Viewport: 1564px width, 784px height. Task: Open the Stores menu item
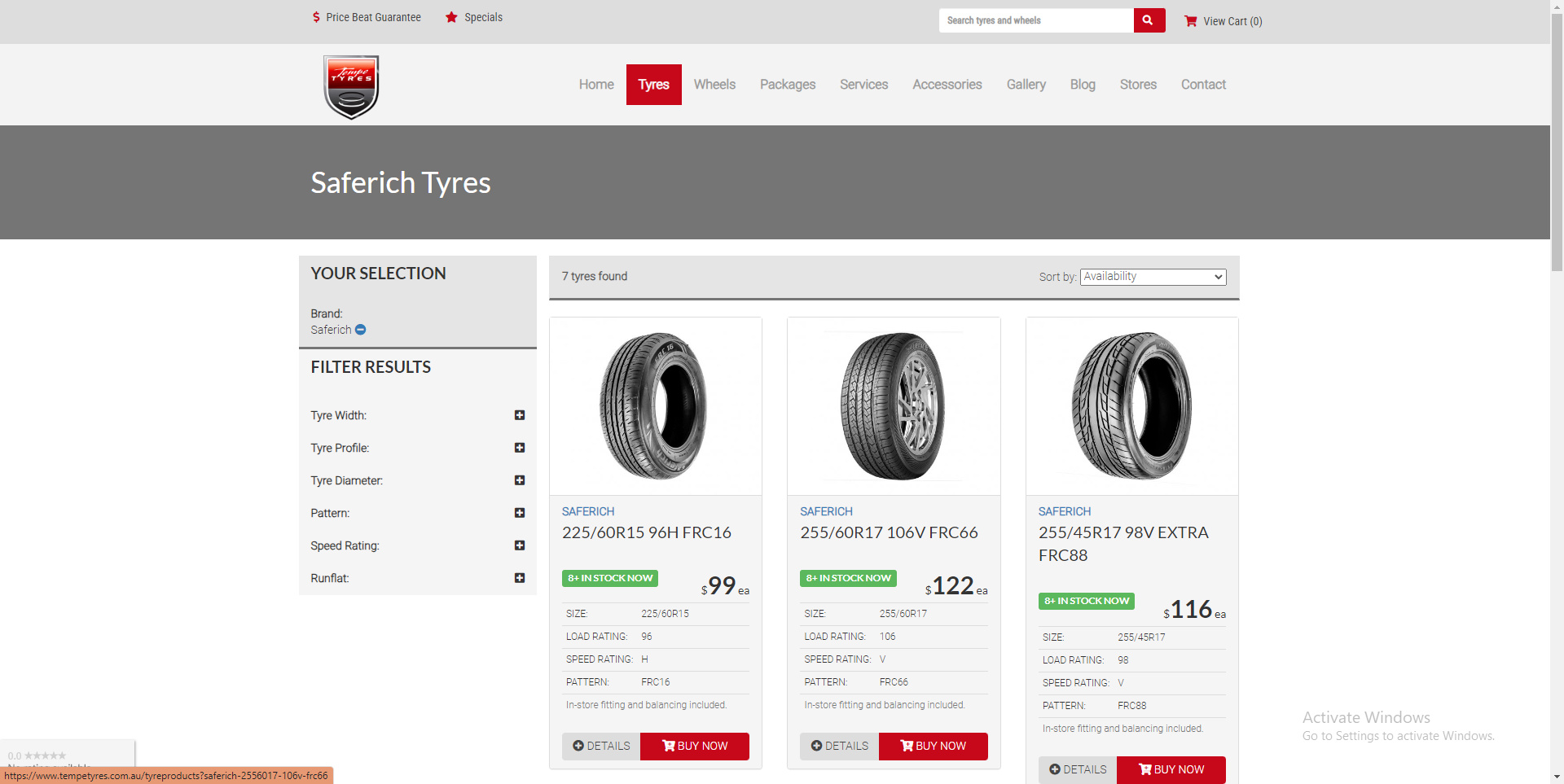[1138, 85]
